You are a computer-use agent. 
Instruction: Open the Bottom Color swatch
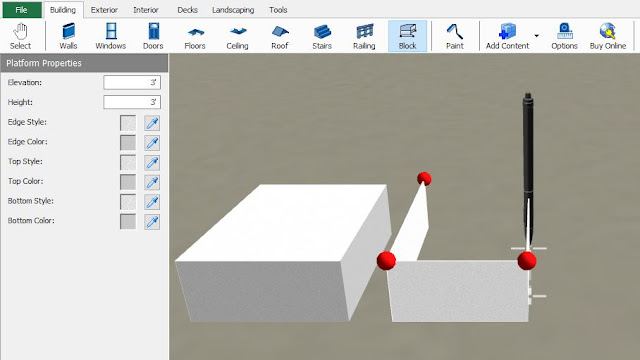128,222
